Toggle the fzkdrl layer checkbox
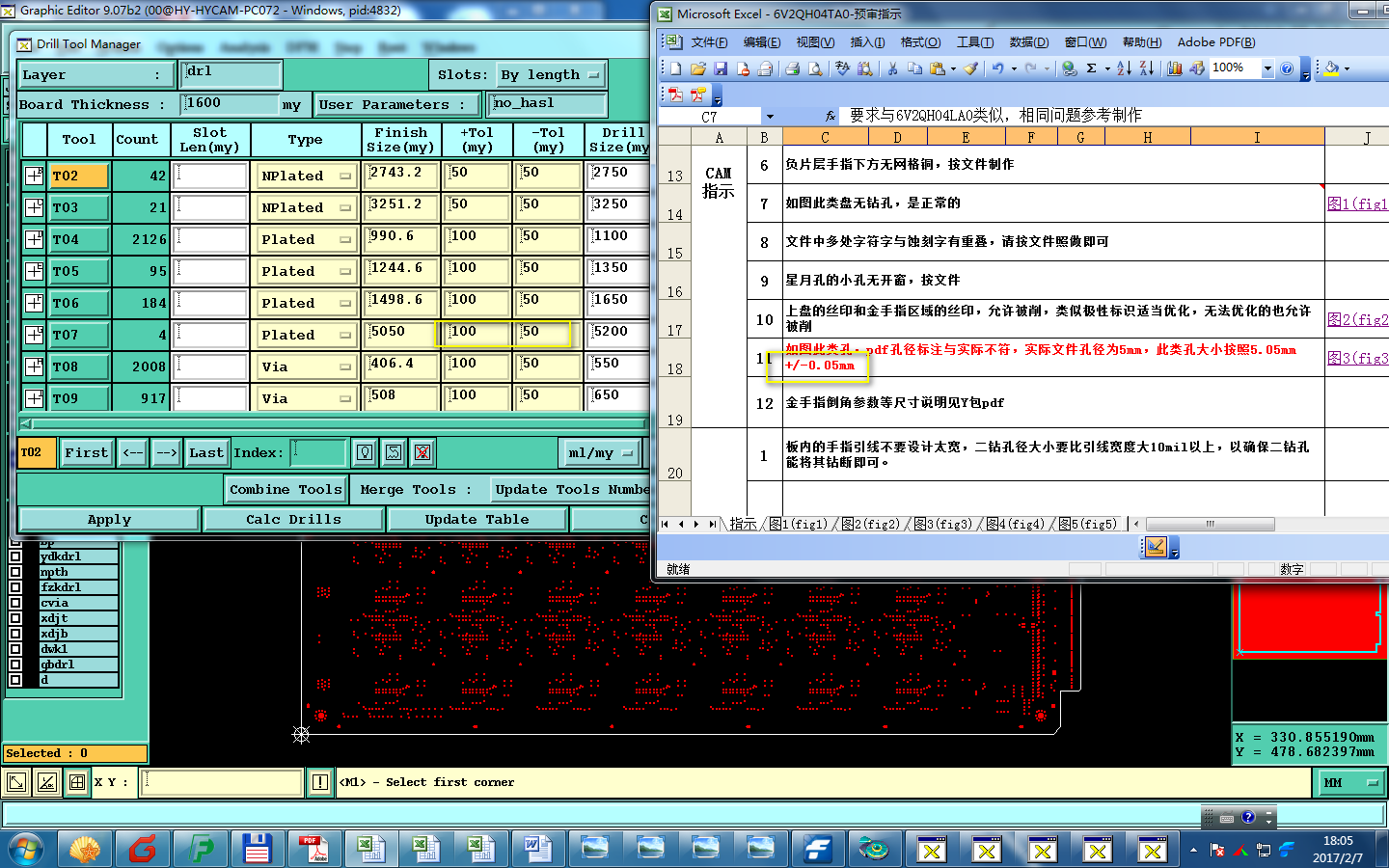 pos(14,587)
